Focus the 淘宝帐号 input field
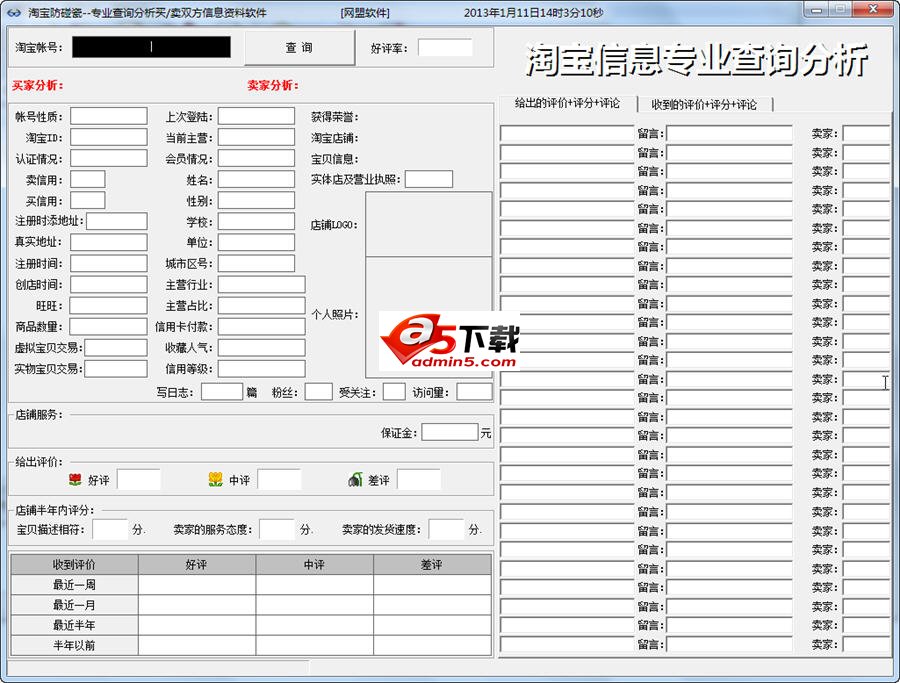This screenshot has width=900, height=683. (x=152, y=47)
